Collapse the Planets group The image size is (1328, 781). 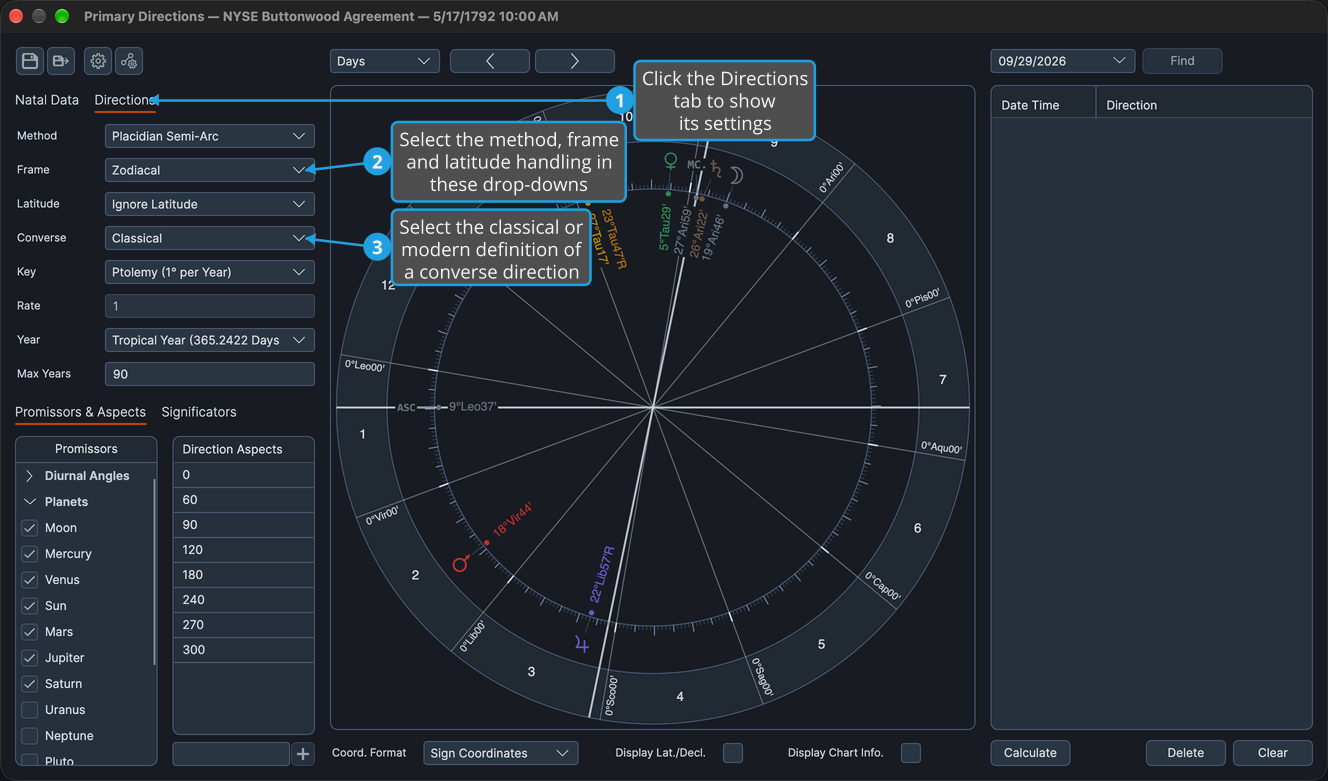pyautogui.click(x=30, y=502)
